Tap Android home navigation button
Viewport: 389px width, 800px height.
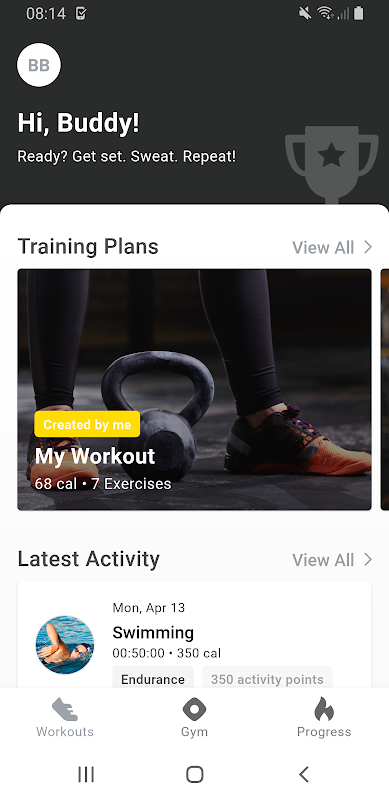click(194, 774)
